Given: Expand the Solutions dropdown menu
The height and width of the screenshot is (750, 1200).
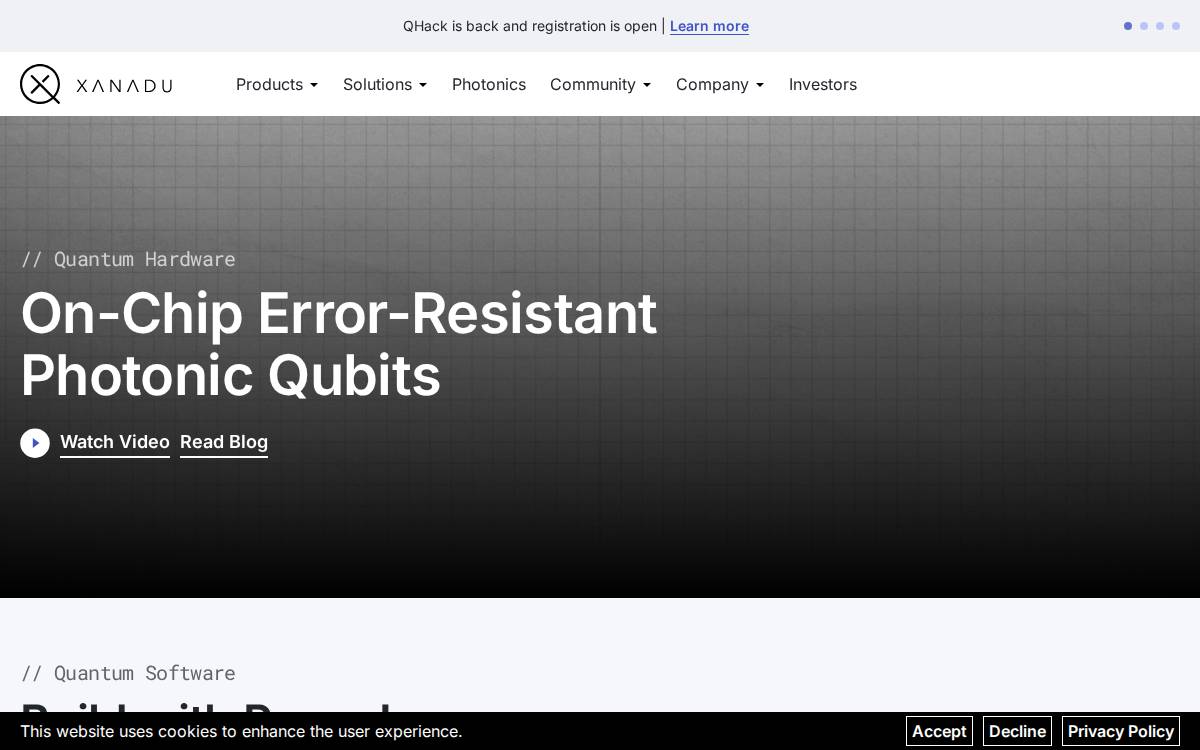Looking at the screenshot, I should [x=385, y=84].
